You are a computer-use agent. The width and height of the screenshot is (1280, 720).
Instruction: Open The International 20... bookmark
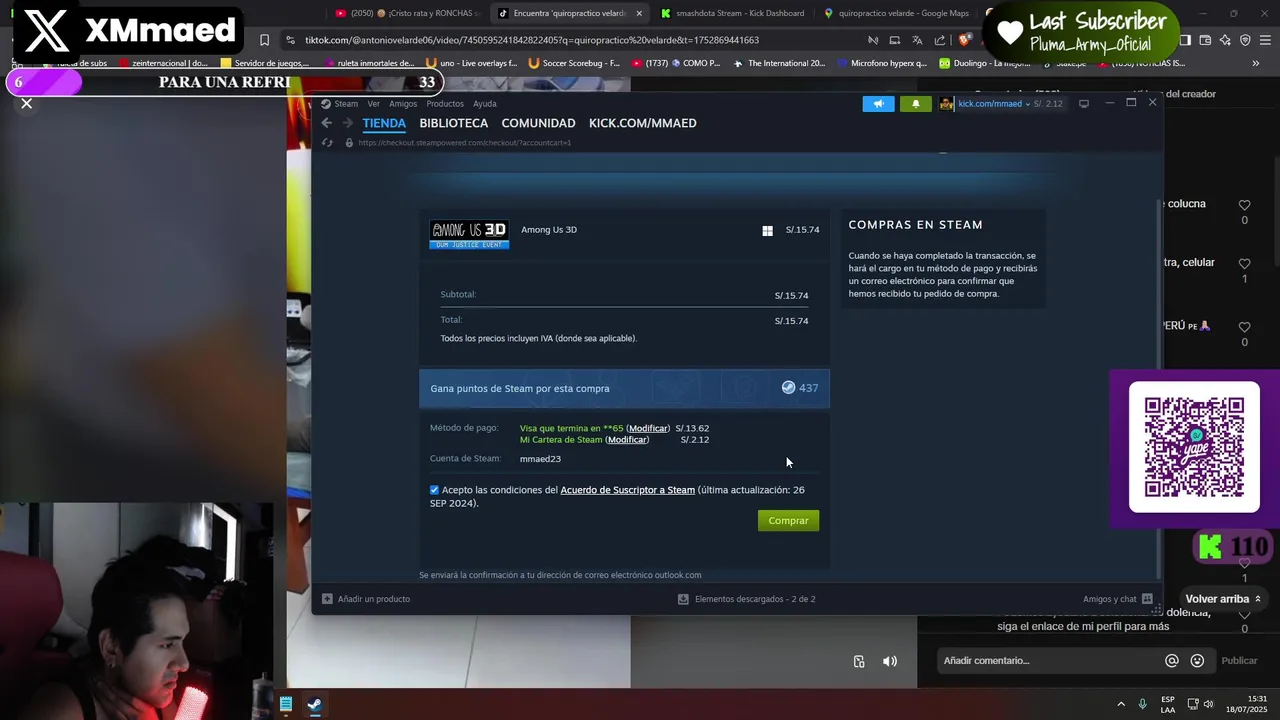(779, 63)
